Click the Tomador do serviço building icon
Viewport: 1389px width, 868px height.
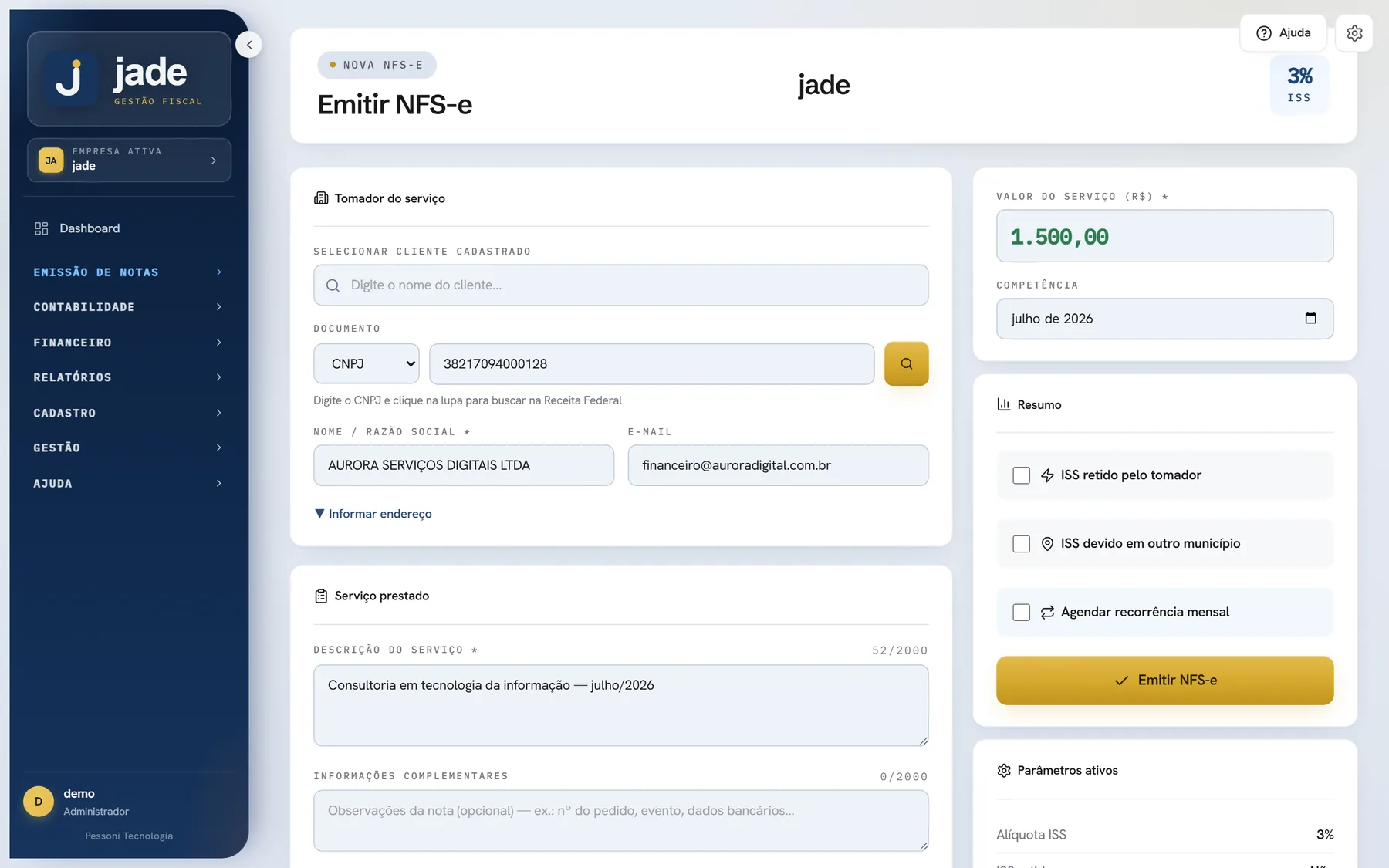point(321,198)
